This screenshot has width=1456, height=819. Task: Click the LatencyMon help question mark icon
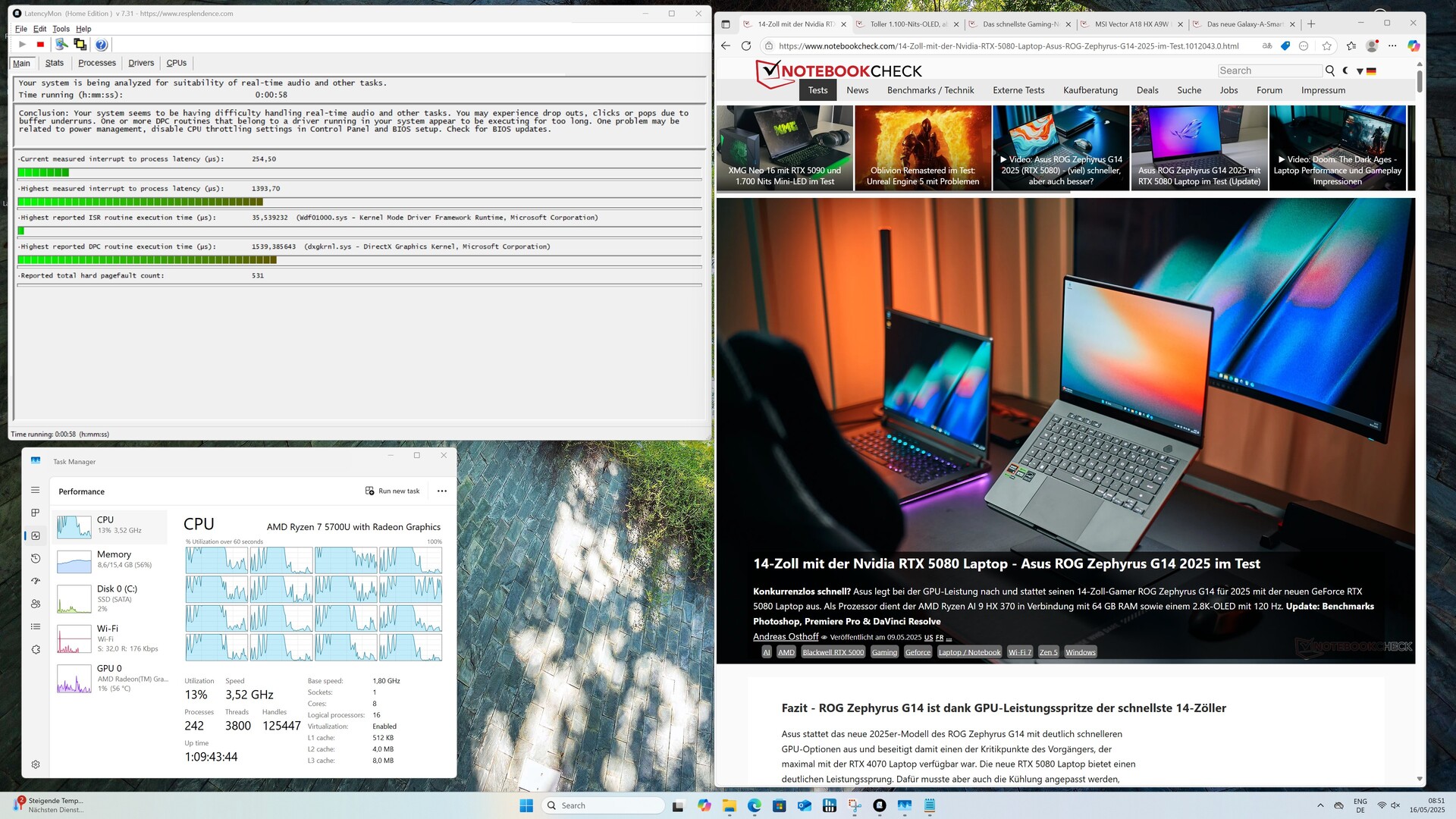102,45
